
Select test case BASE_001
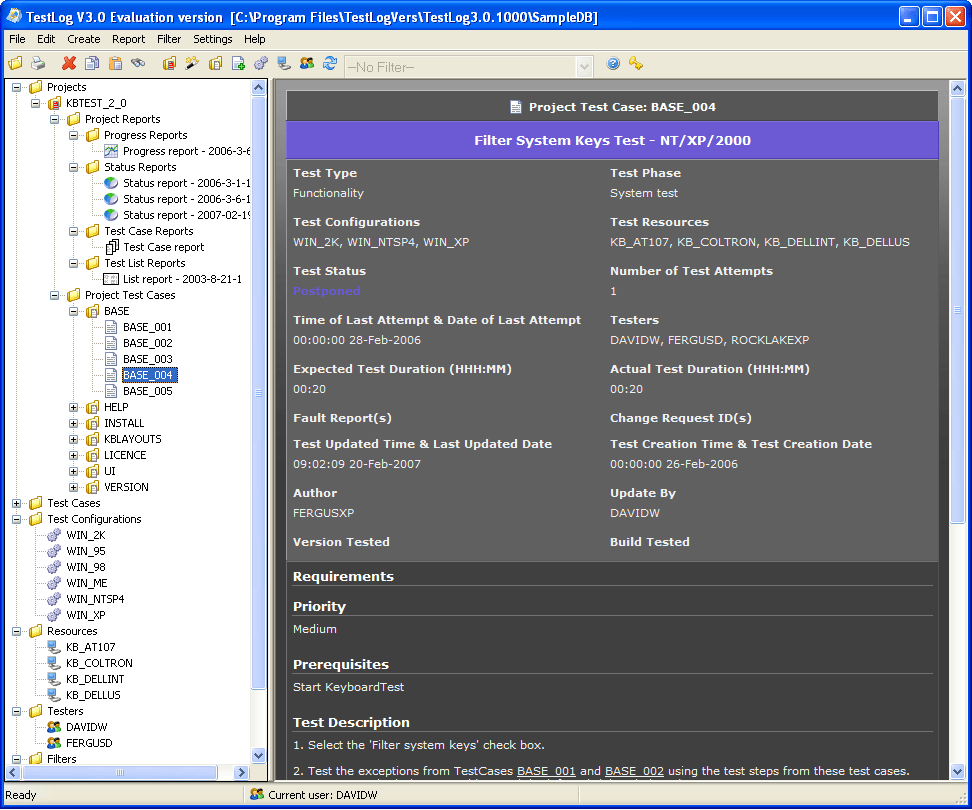click(x=148, y=327)
